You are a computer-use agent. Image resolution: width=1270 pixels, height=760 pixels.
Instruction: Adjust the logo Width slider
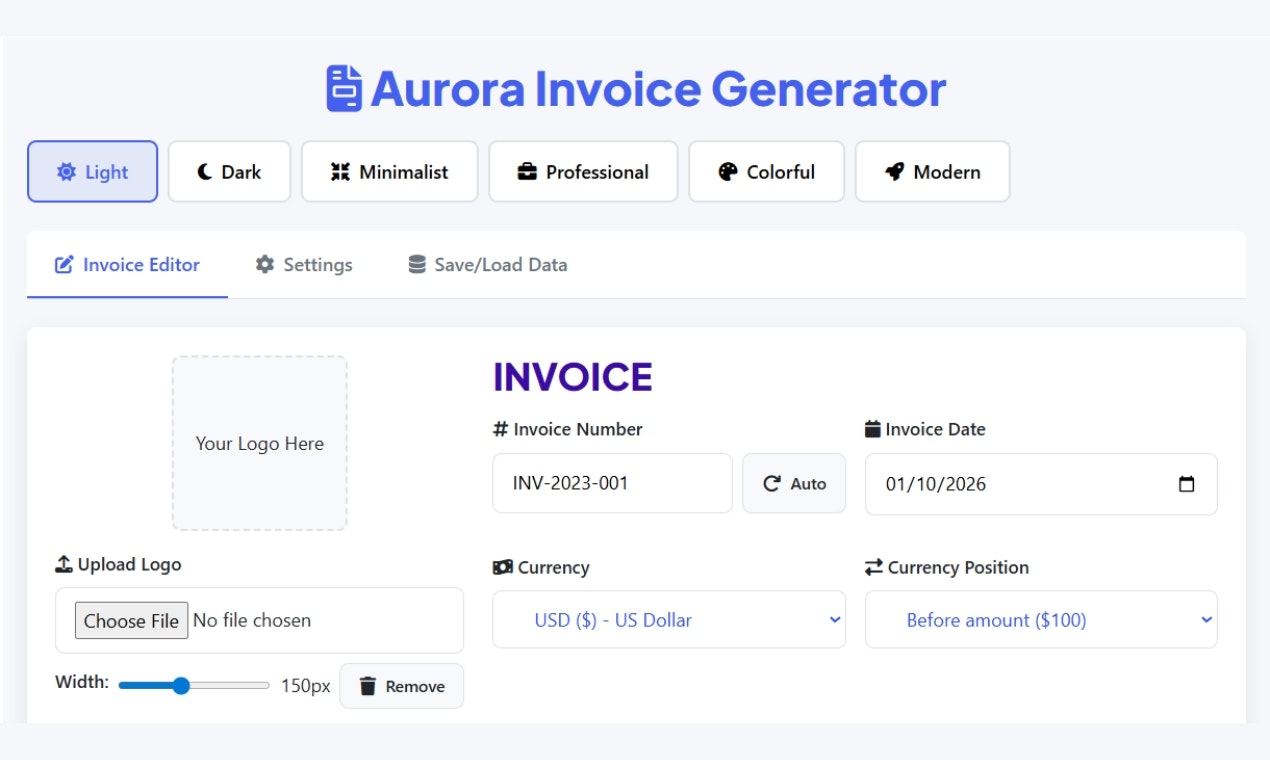coord(181,685)
